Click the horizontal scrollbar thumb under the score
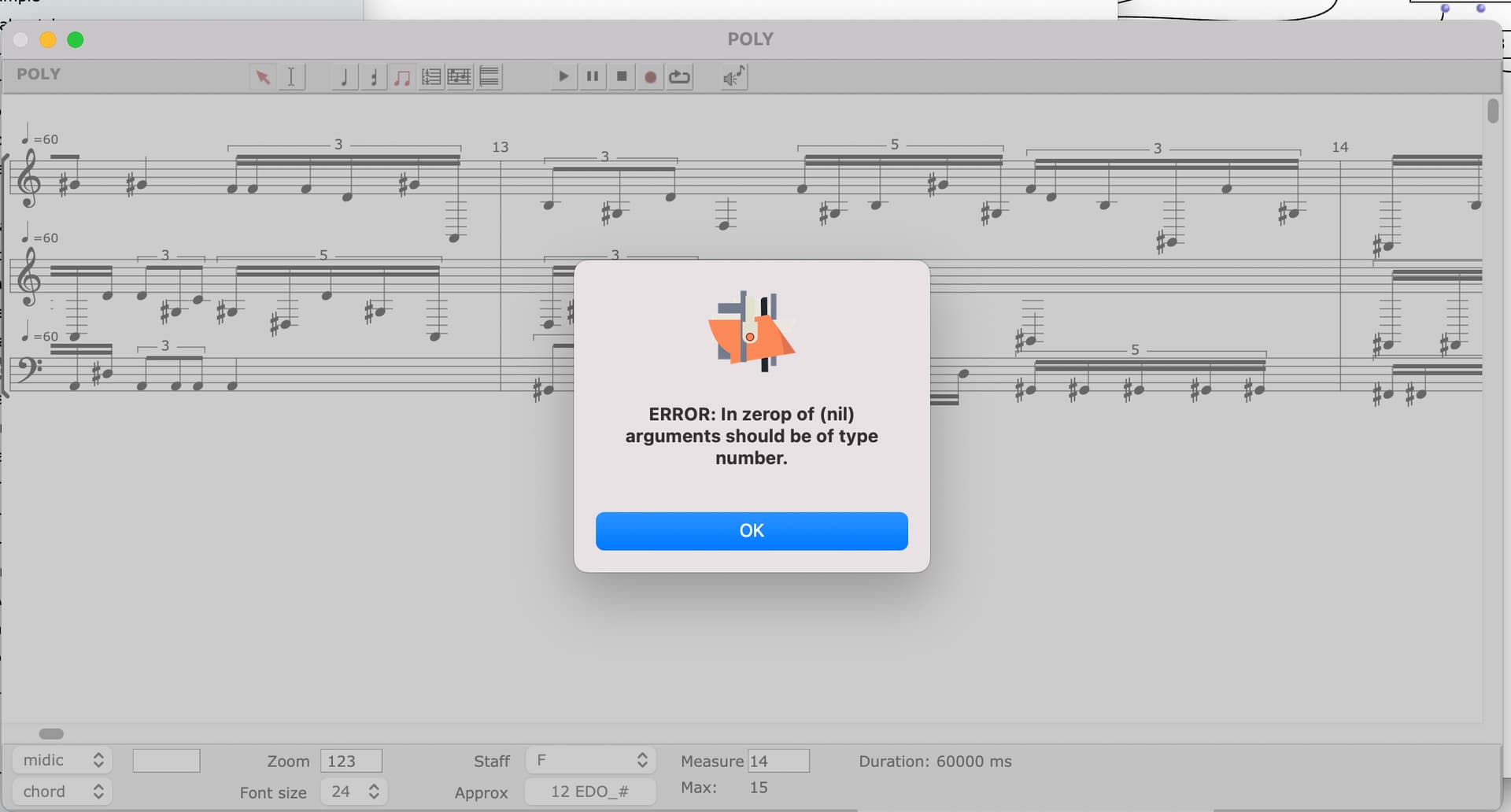The height and width of the screenshot is (812, 1511). pyautogui.click(x=51, y=734)
